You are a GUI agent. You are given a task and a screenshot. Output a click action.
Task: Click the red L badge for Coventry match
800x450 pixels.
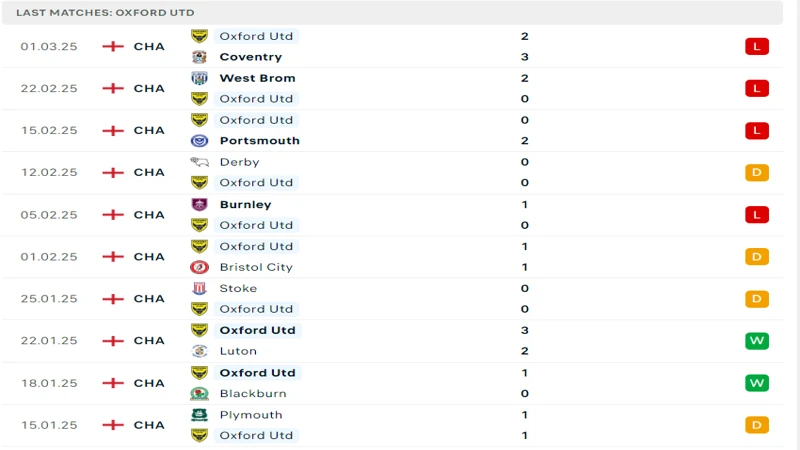[757, 46]
